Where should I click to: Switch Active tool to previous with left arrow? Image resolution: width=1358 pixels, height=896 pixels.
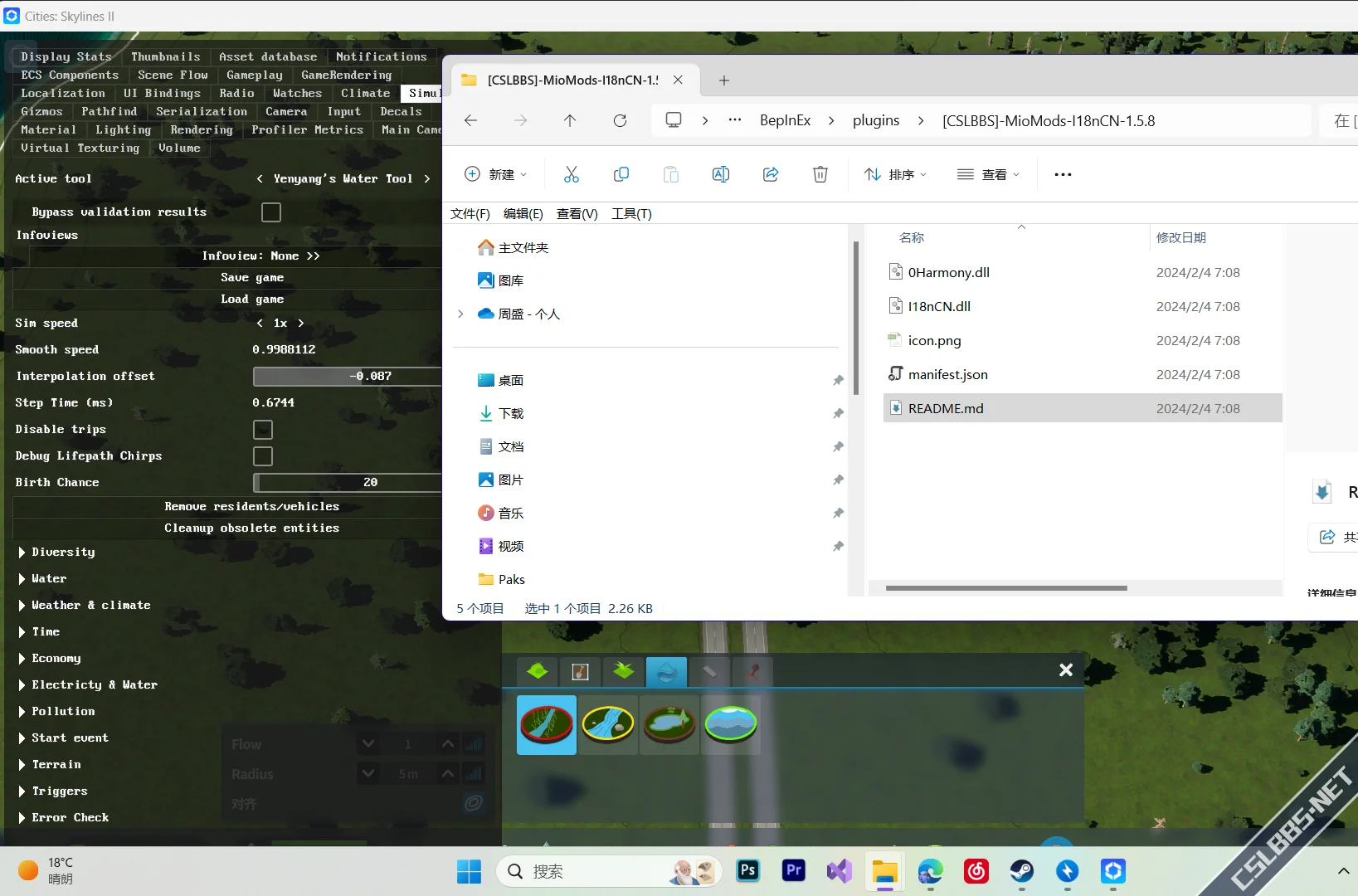pyautogui.click(x=260, y=179)
